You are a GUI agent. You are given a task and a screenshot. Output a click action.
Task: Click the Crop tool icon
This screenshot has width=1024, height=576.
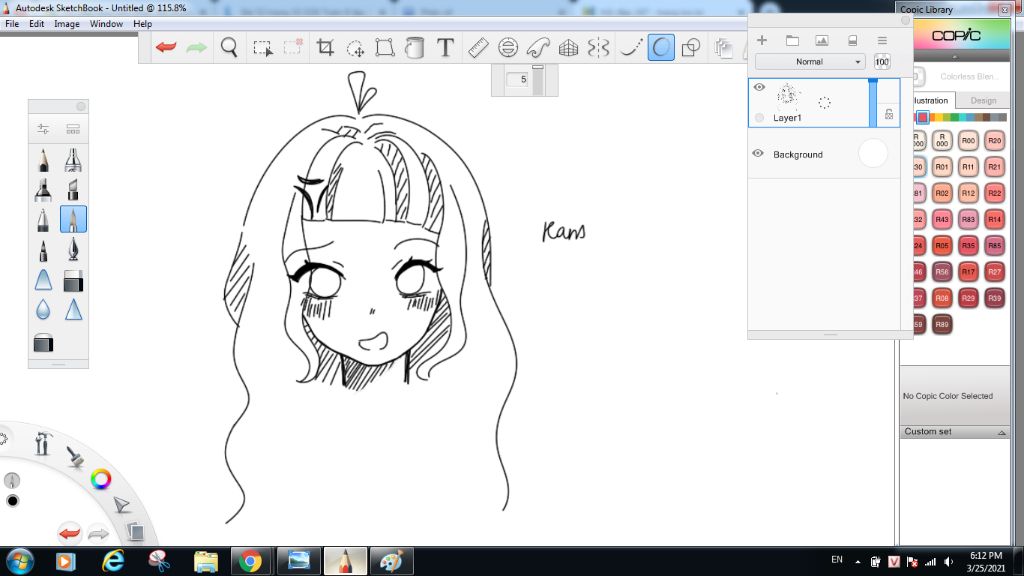[325, 47]
